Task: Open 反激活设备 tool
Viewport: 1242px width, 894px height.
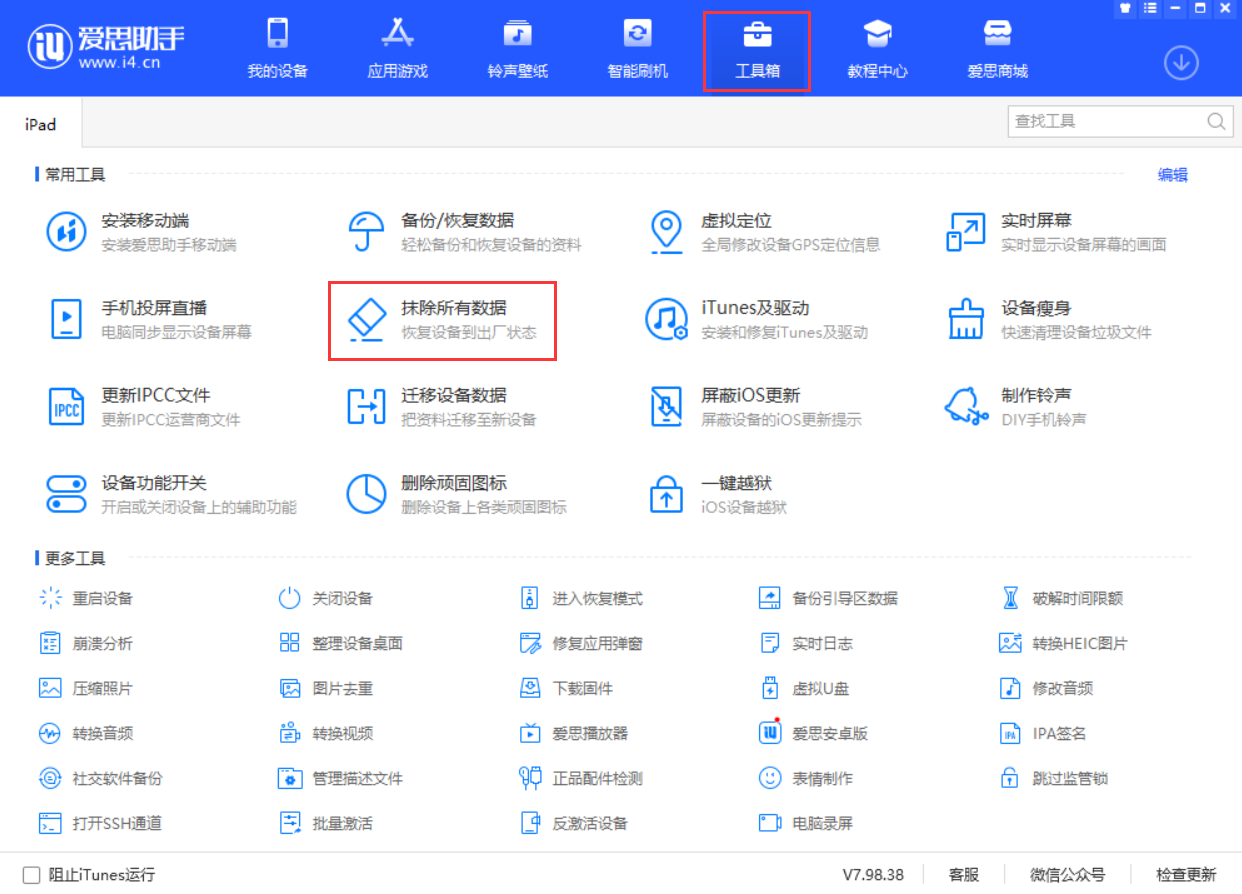Action: tap(574, 823)
